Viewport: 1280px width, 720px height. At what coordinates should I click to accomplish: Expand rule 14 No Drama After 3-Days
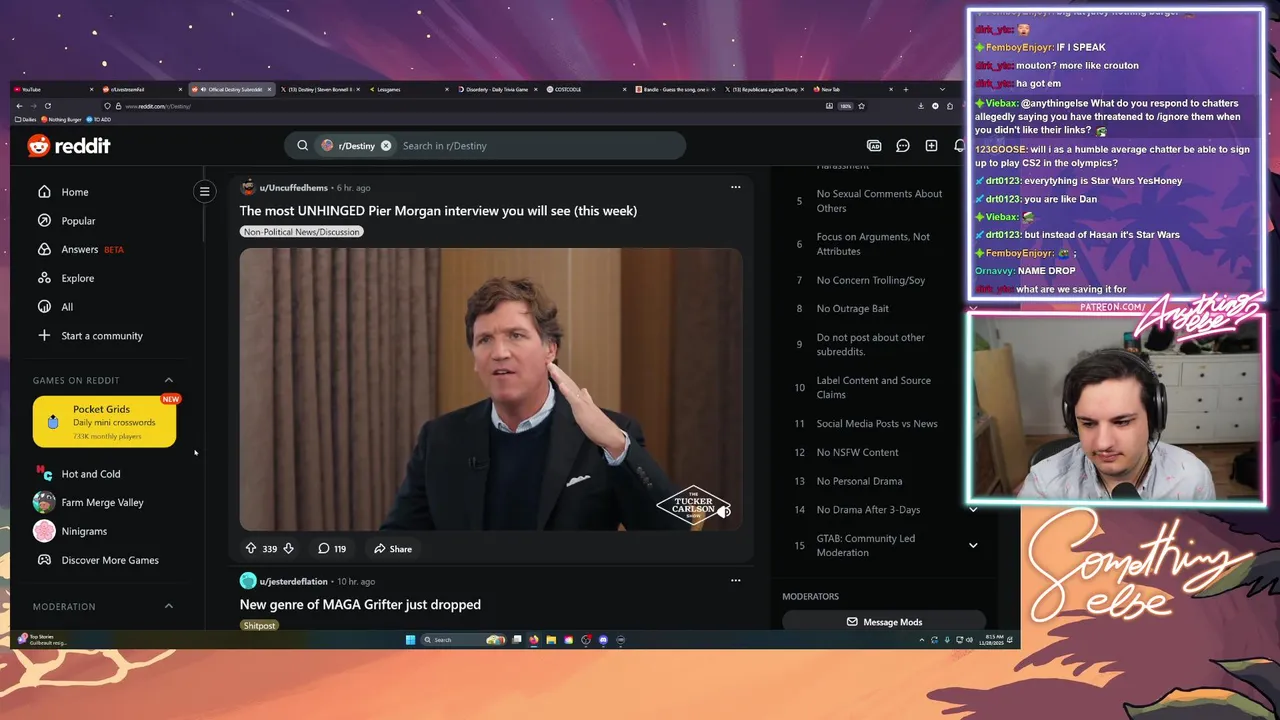[972, 510]
